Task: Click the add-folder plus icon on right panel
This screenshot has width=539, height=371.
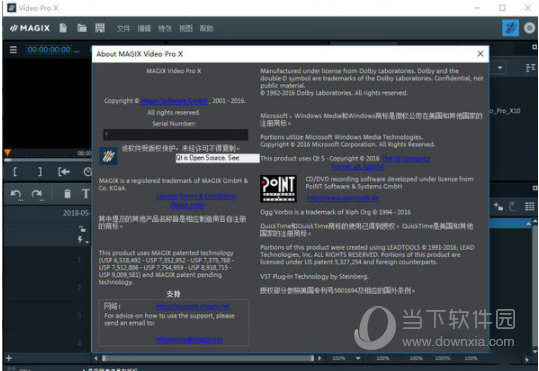Action: click(x=498, y=206)
